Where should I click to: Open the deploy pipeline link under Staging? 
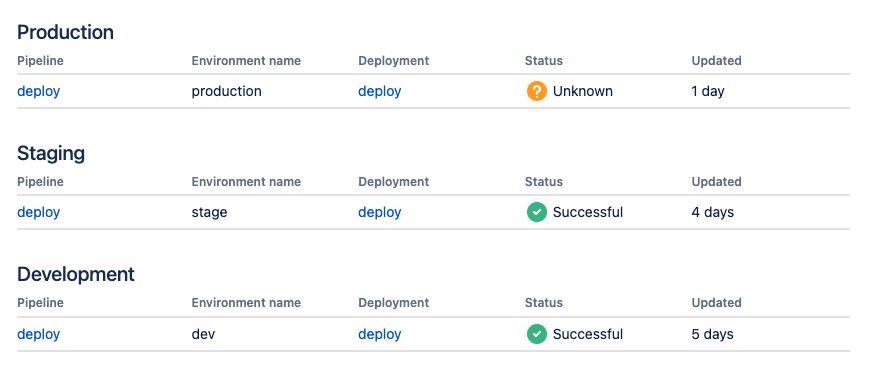pyautogui.click(x=38, y=212)
